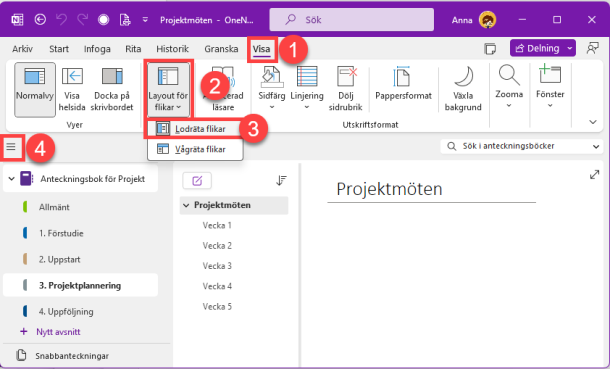Select the Normalvy view
This screenshot has height=369, width=610.
tap(35, 90)
